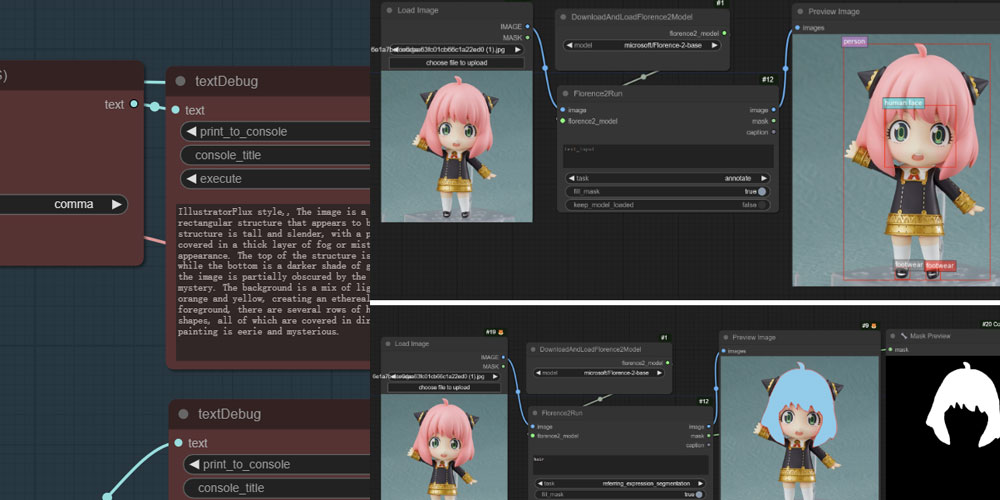
Task: Click arrow before referring_expression_segmentation task
Action: click(x=539, y=483)
